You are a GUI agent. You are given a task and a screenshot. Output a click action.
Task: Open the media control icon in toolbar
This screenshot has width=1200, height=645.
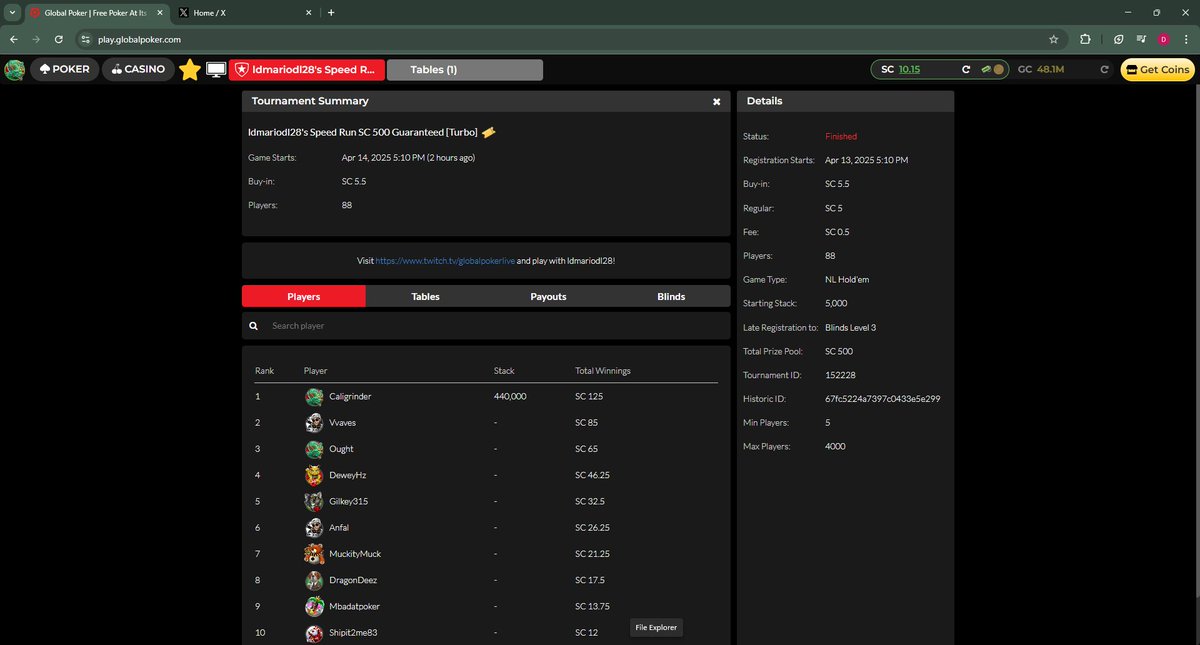coord(1141,39)
